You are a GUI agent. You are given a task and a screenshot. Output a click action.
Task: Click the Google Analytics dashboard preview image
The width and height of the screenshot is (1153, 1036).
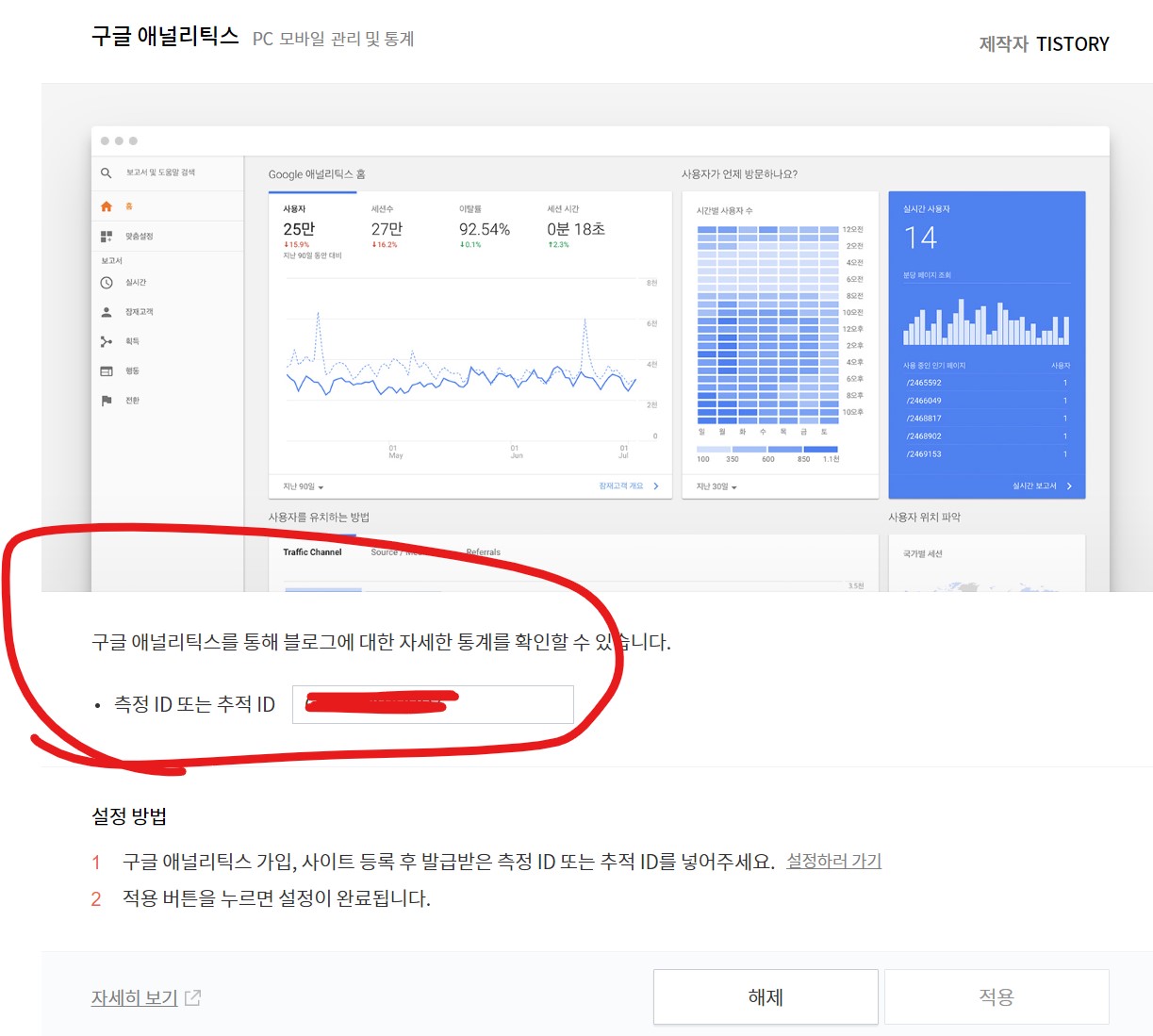597,337
